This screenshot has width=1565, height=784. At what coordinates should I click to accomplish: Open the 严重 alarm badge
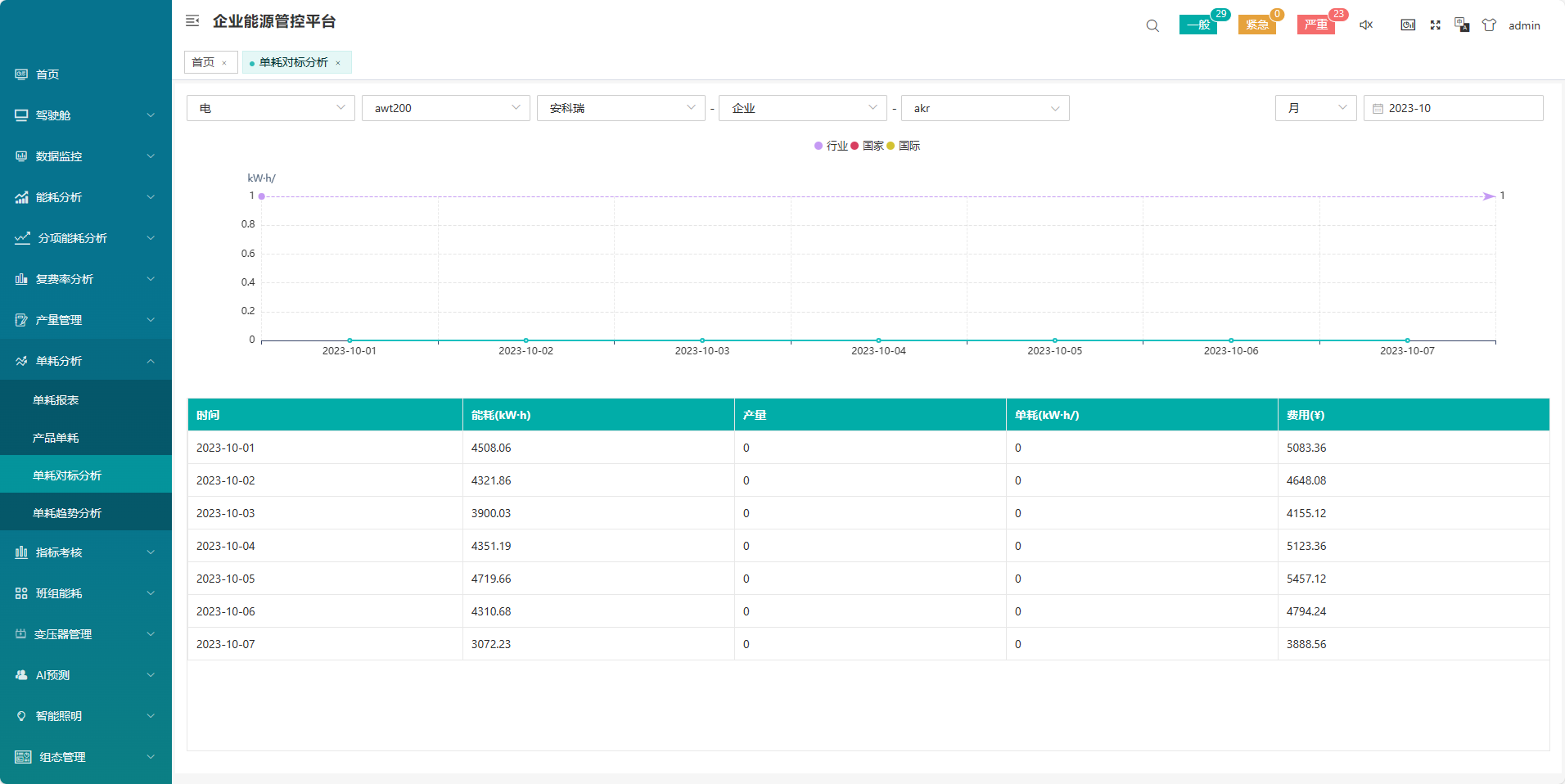(x=1315, y=25)
